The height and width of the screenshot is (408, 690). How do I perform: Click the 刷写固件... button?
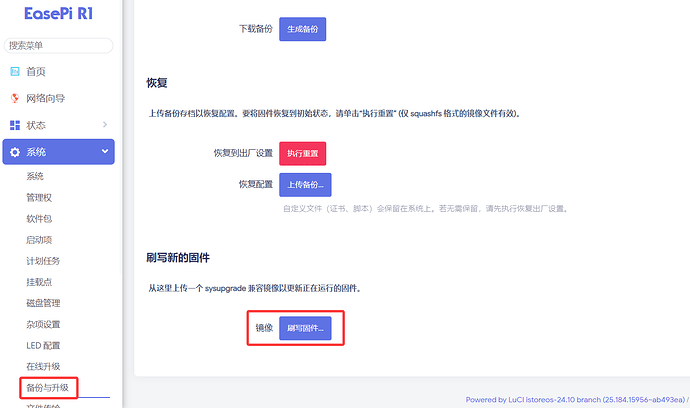click(305, 327)
